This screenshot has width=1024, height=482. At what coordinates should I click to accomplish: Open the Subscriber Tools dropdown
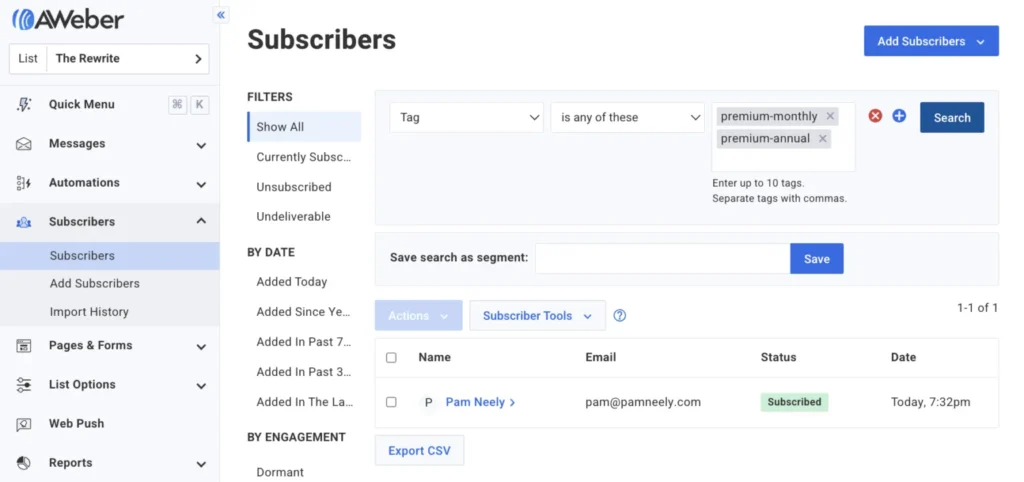point(537,315)
